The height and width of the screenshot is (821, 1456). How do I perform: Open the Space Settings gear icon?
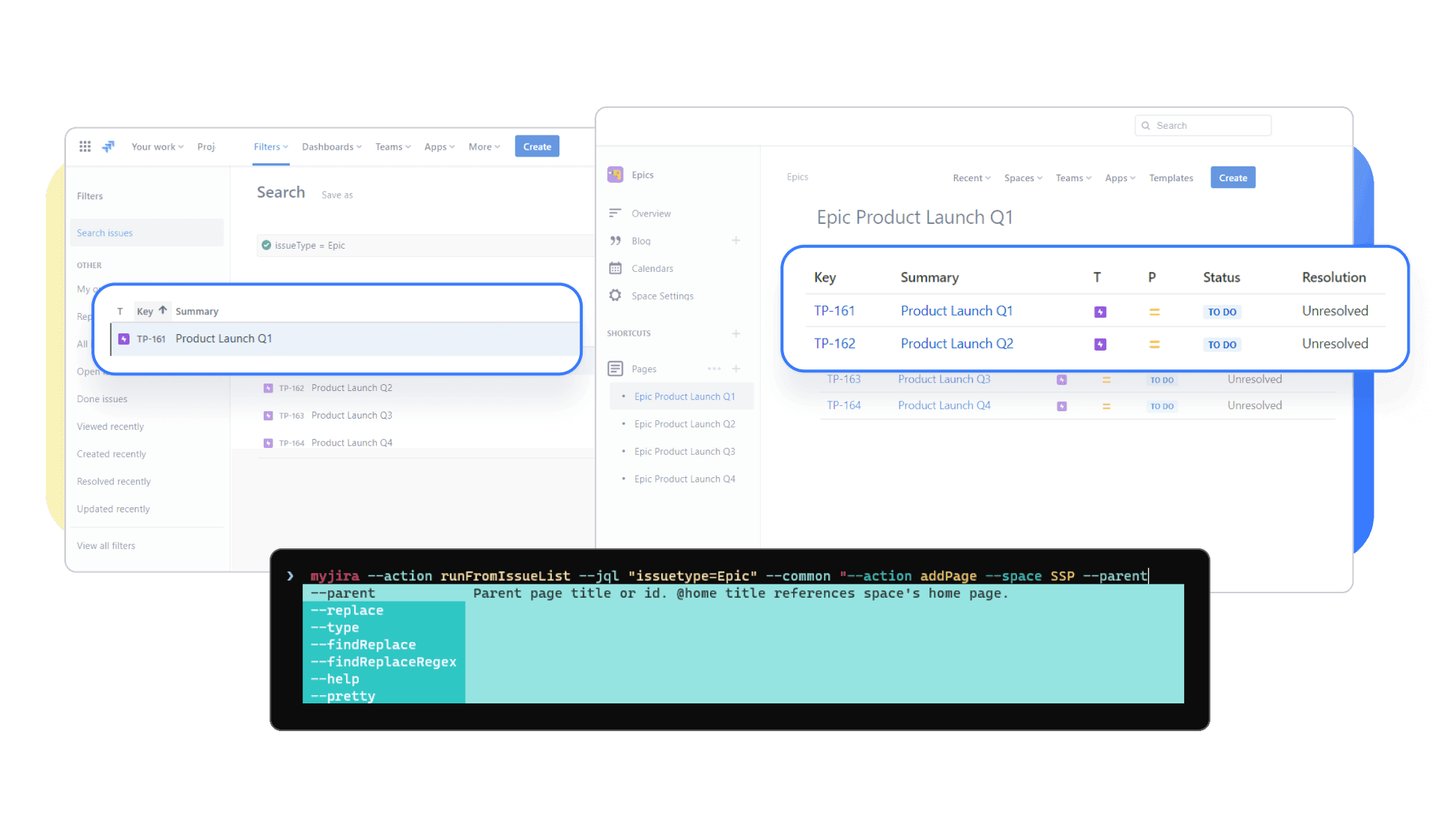click(x=616, y=295)
